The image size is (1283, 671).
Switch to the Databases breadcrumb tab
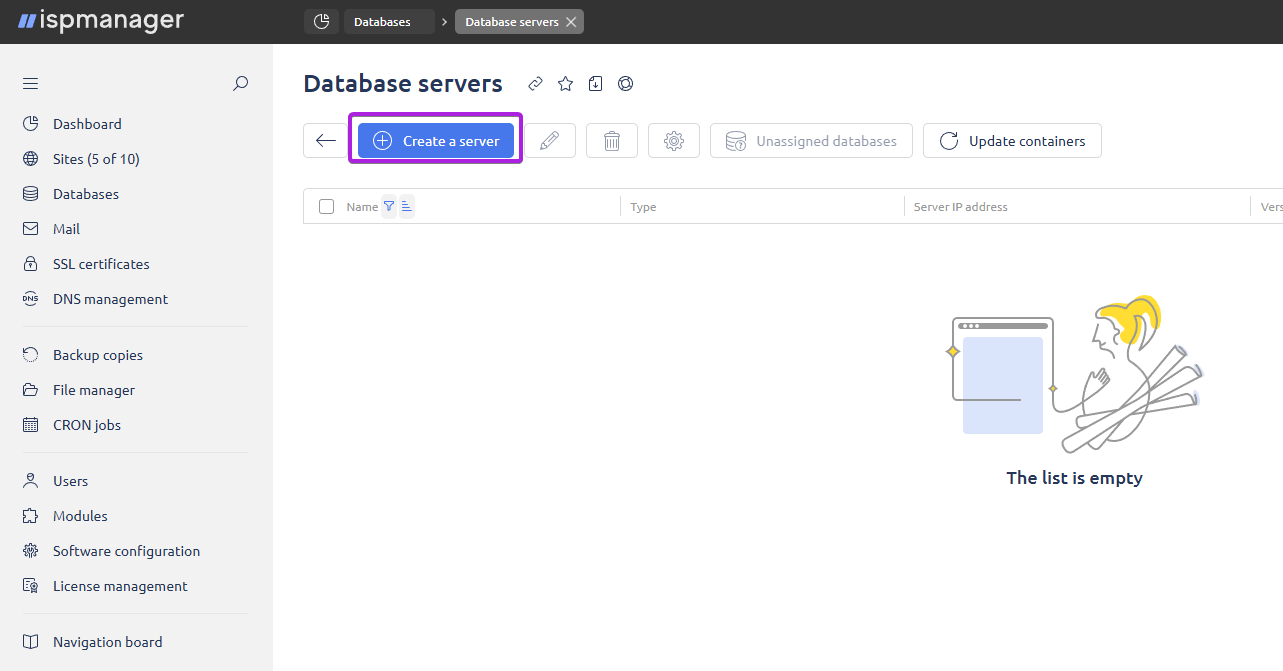pos(382,22)
